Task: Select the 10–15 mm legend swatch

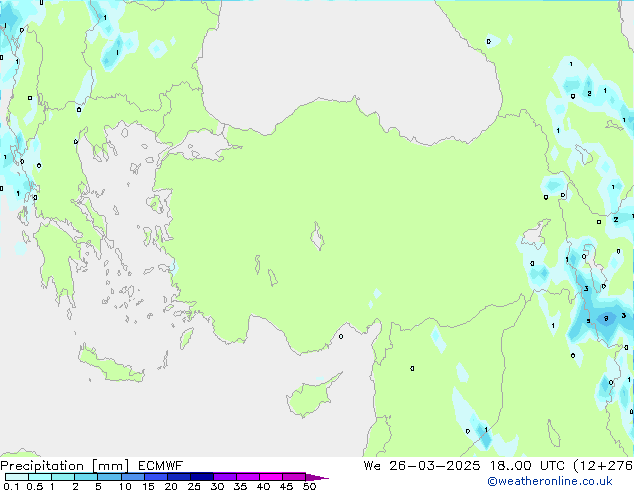Action: coord(132,477)
